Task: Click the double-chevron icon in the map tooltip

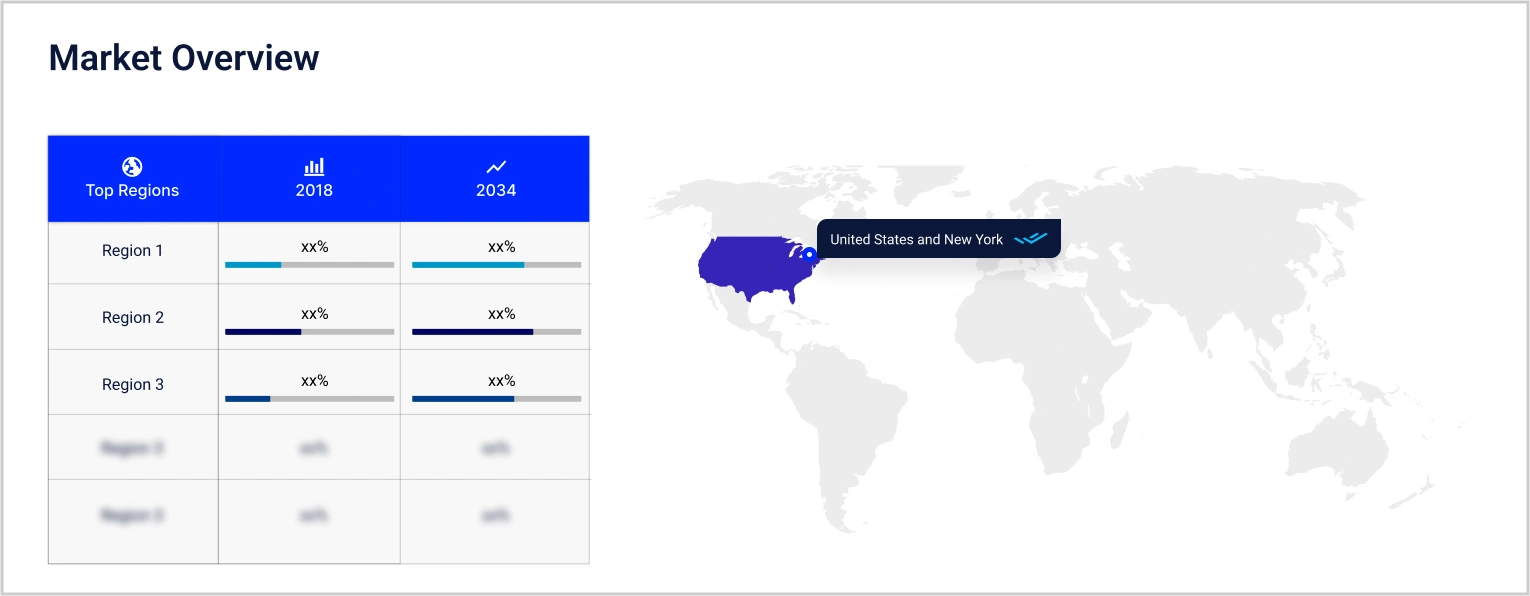Action: coord(1030,240)
